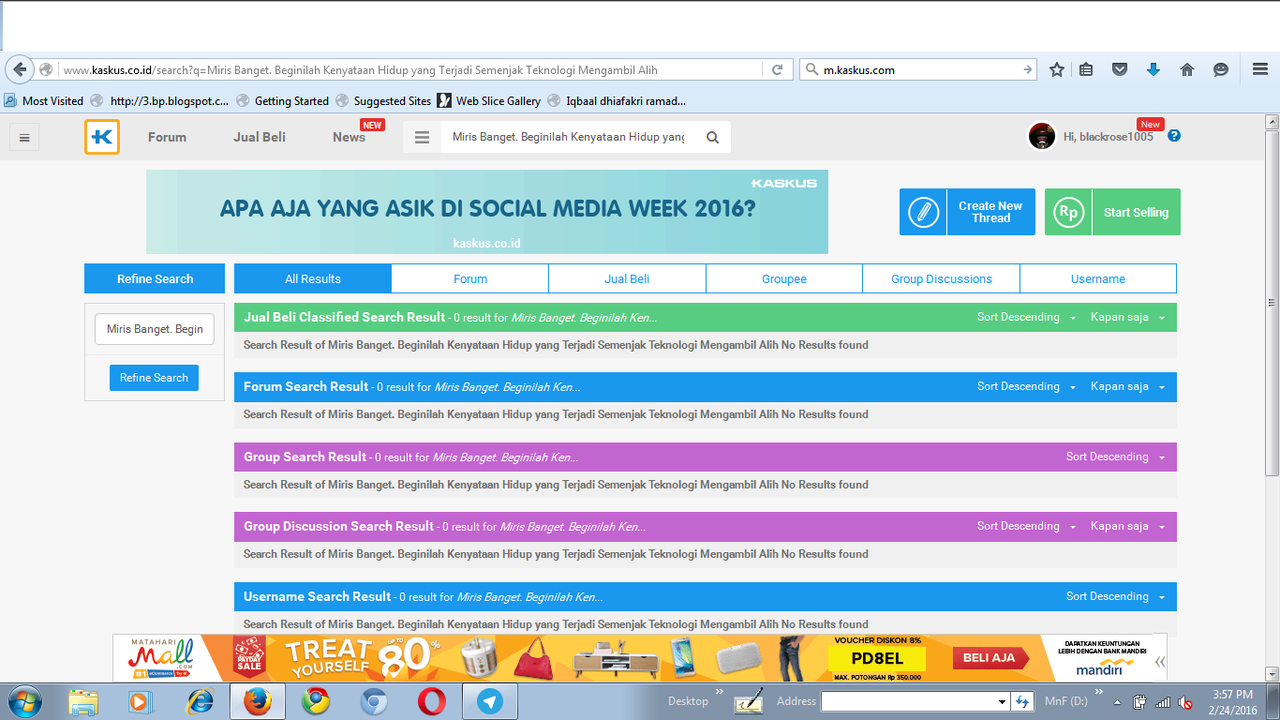Reload page with the refresh icon
Viewport: 1280px width, 720px height.
(x=777, y=70)
